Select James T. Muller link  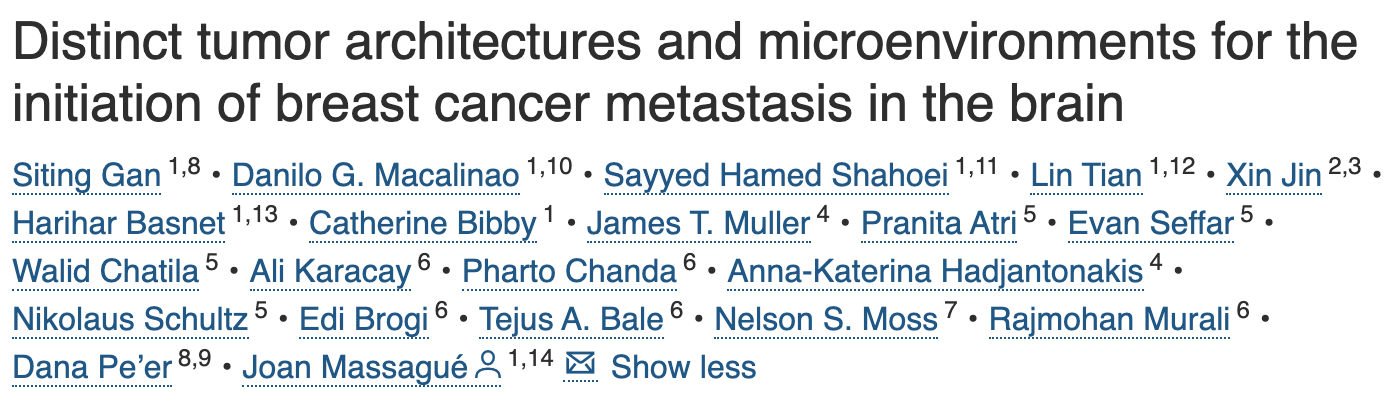point(698,223)
